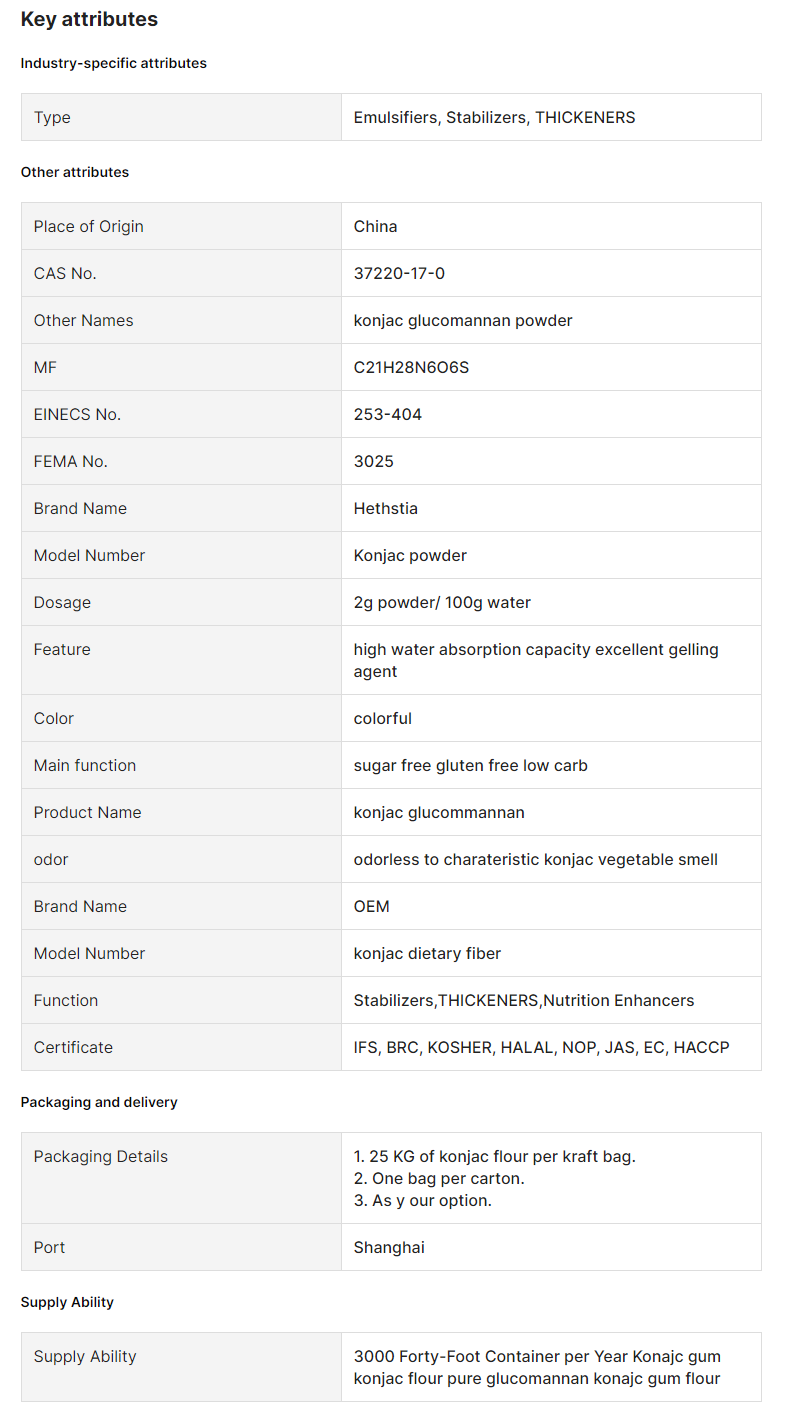Image resolution: width=788 pixels, height=1424 pixels.
Task: Click the Key attributes heading
Action: point(89,19)
